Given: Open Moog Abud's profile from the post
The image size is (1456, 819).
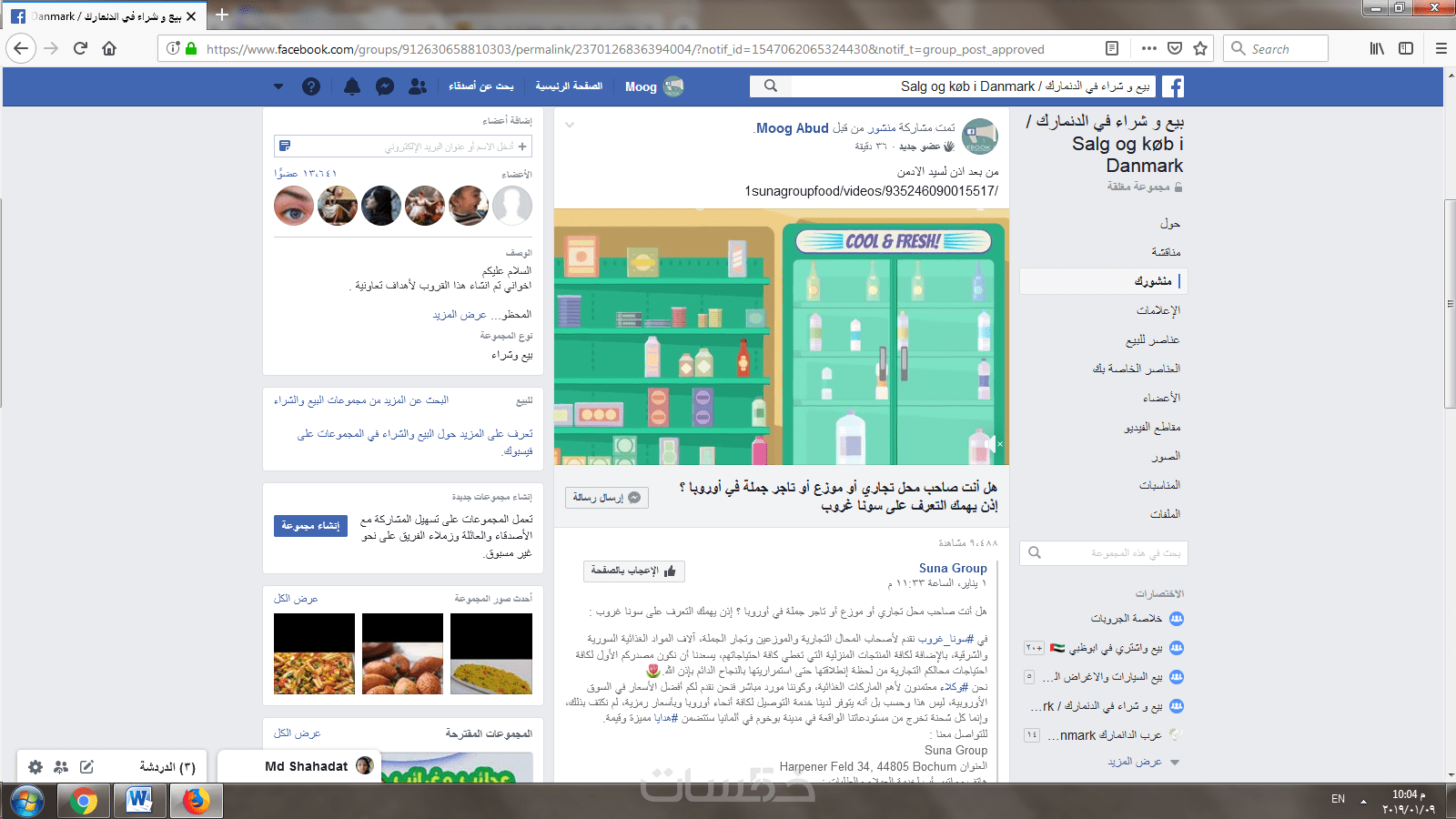Looking at the screenshot, I should coord(792,128).
